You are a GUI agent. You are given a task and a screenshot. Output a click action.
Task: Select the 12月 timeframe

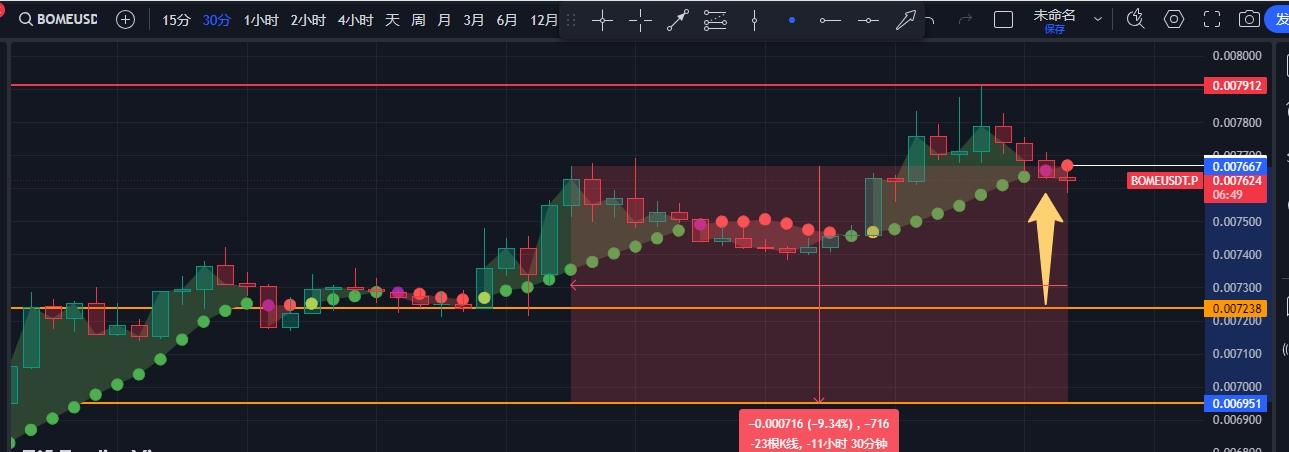pos(544,19)
